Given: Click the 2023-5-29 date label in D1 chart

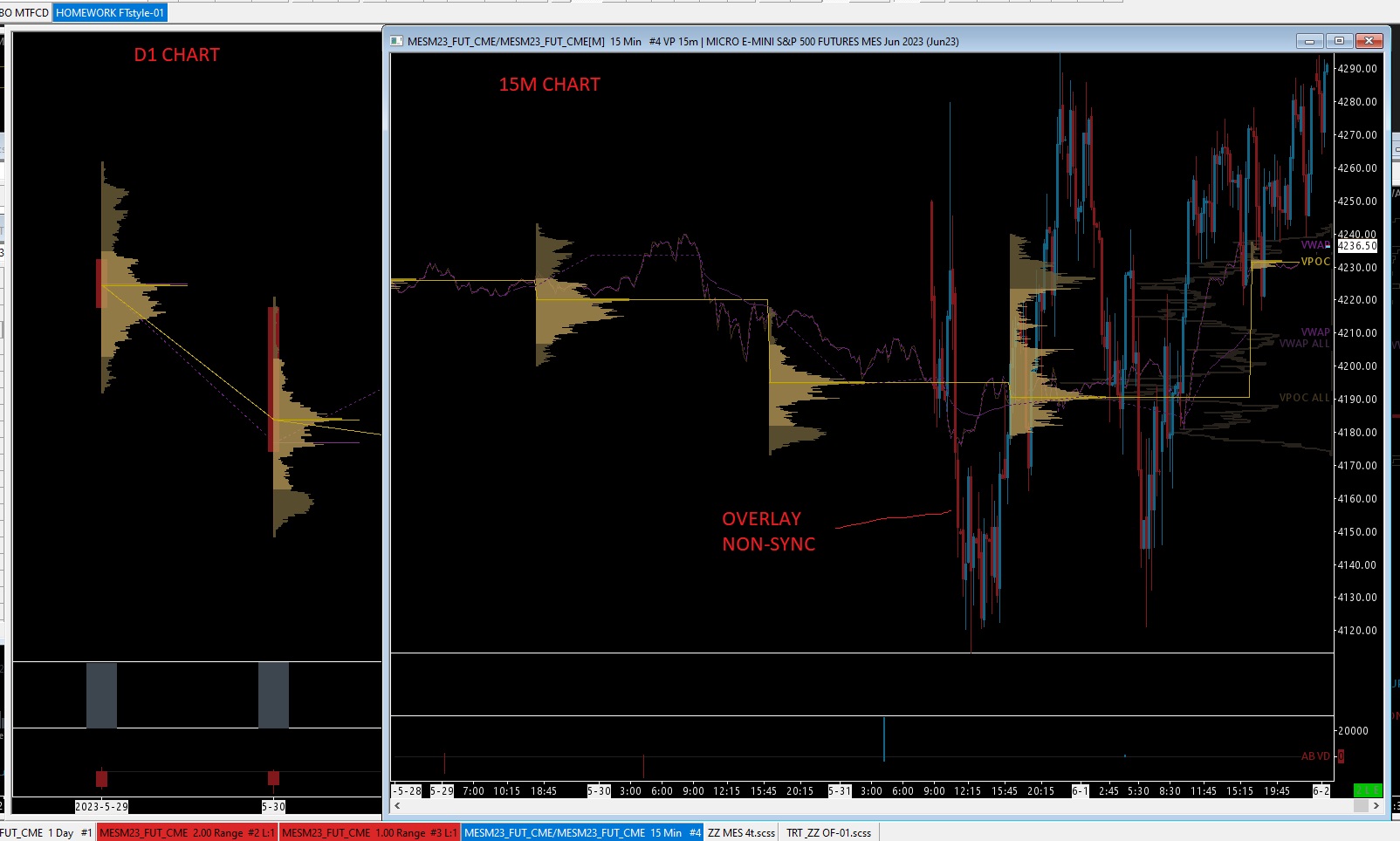Looking at the screenshot, I should tap(102, 807).
